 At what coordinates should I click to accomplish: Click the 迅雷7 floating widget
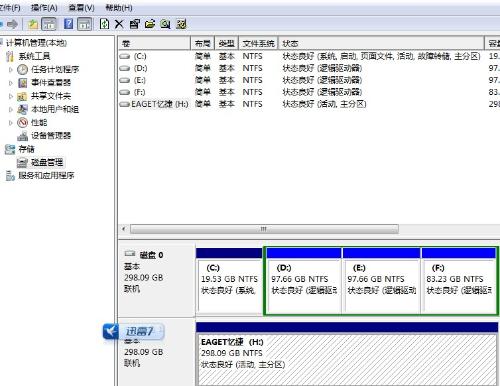133,331
